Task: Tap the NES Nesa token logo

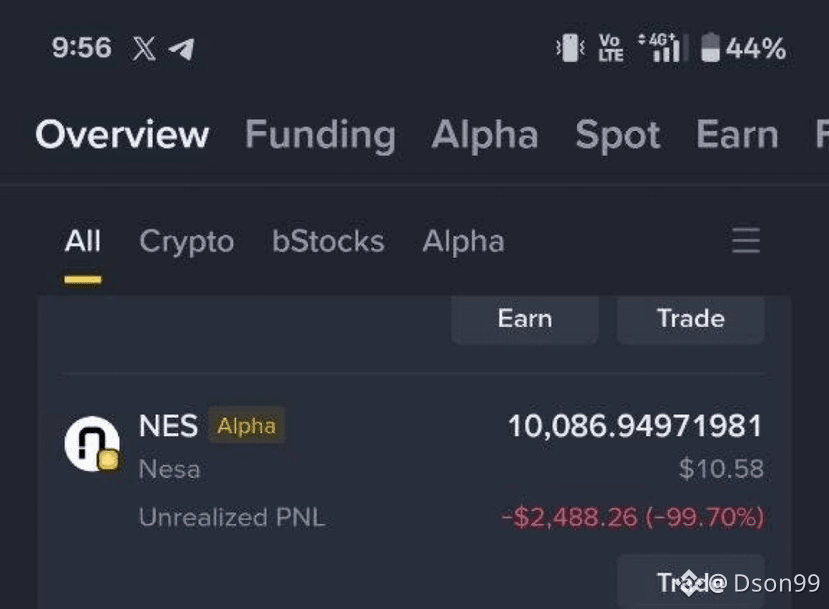Action: click(92, 444)
